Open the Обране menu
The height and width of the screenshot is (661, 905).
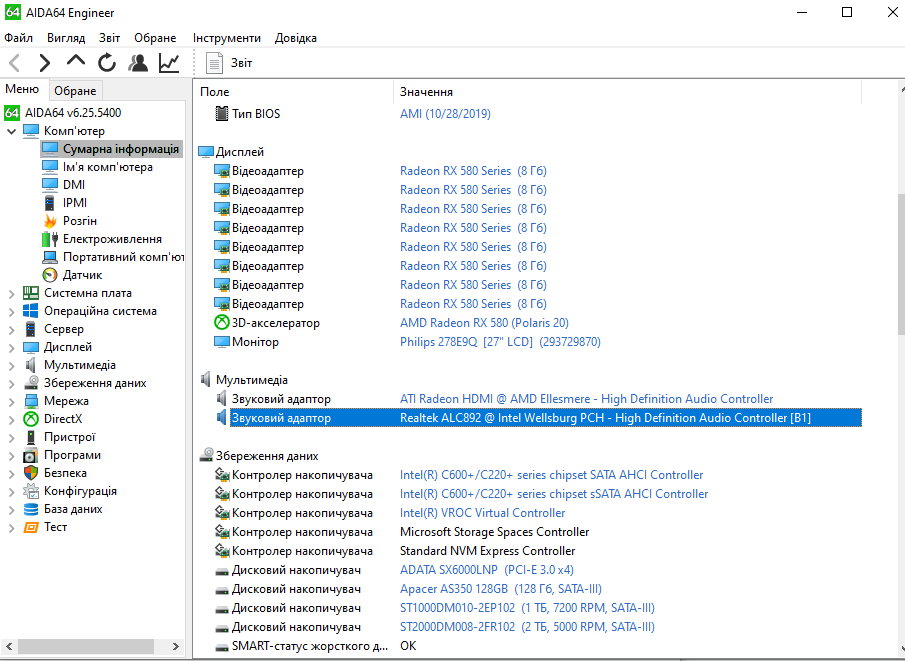coord(155,38)
